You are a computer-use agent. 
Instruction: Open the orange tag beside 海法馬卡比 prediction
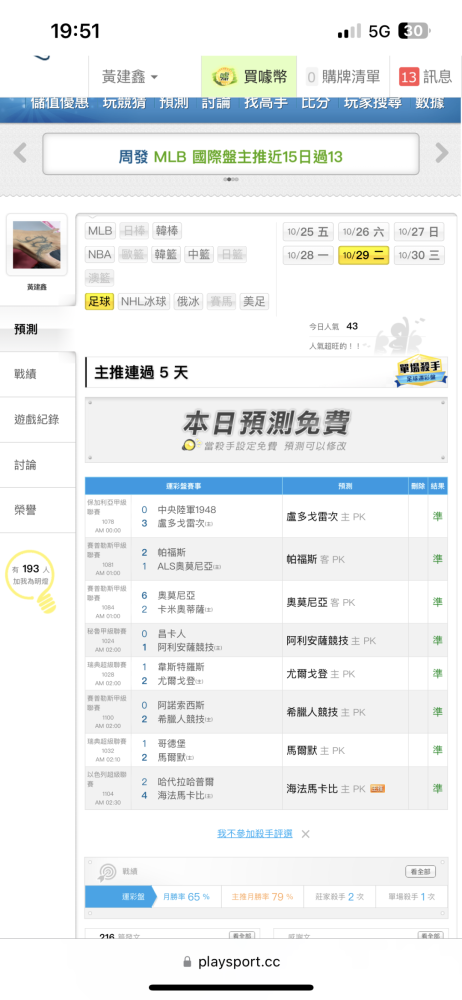(x=377, y=788)
